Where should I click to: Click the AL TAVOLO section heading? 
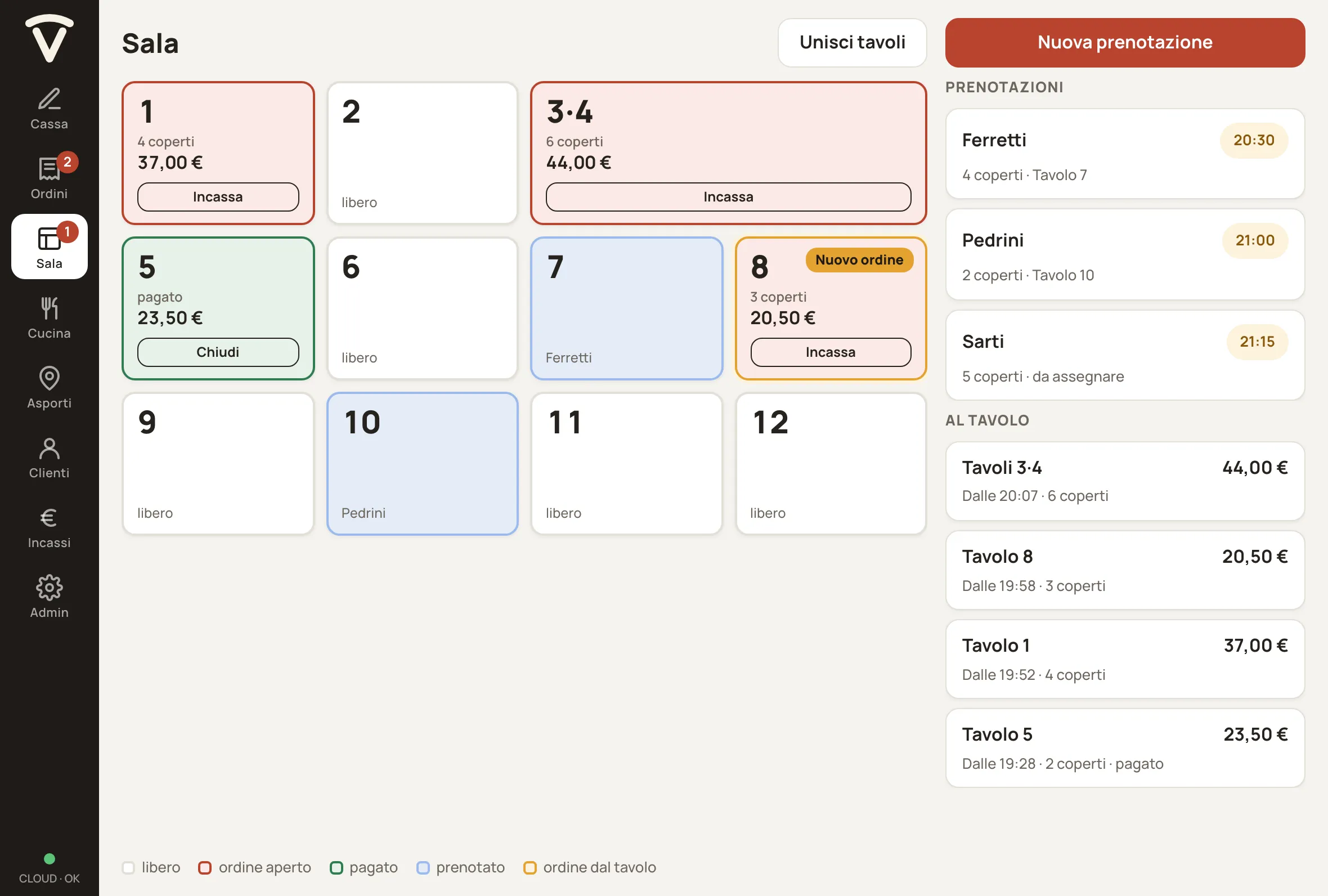(x=987, y=420)
